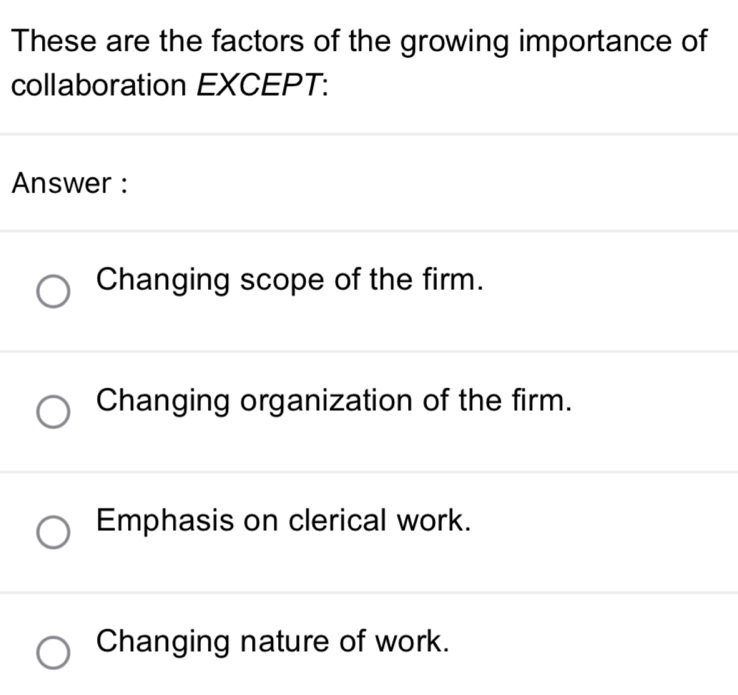Viewport: 738px width, 695px height.
Task: Select the radio button for Changing scope of the firm
Action: [x=54, y=292]
